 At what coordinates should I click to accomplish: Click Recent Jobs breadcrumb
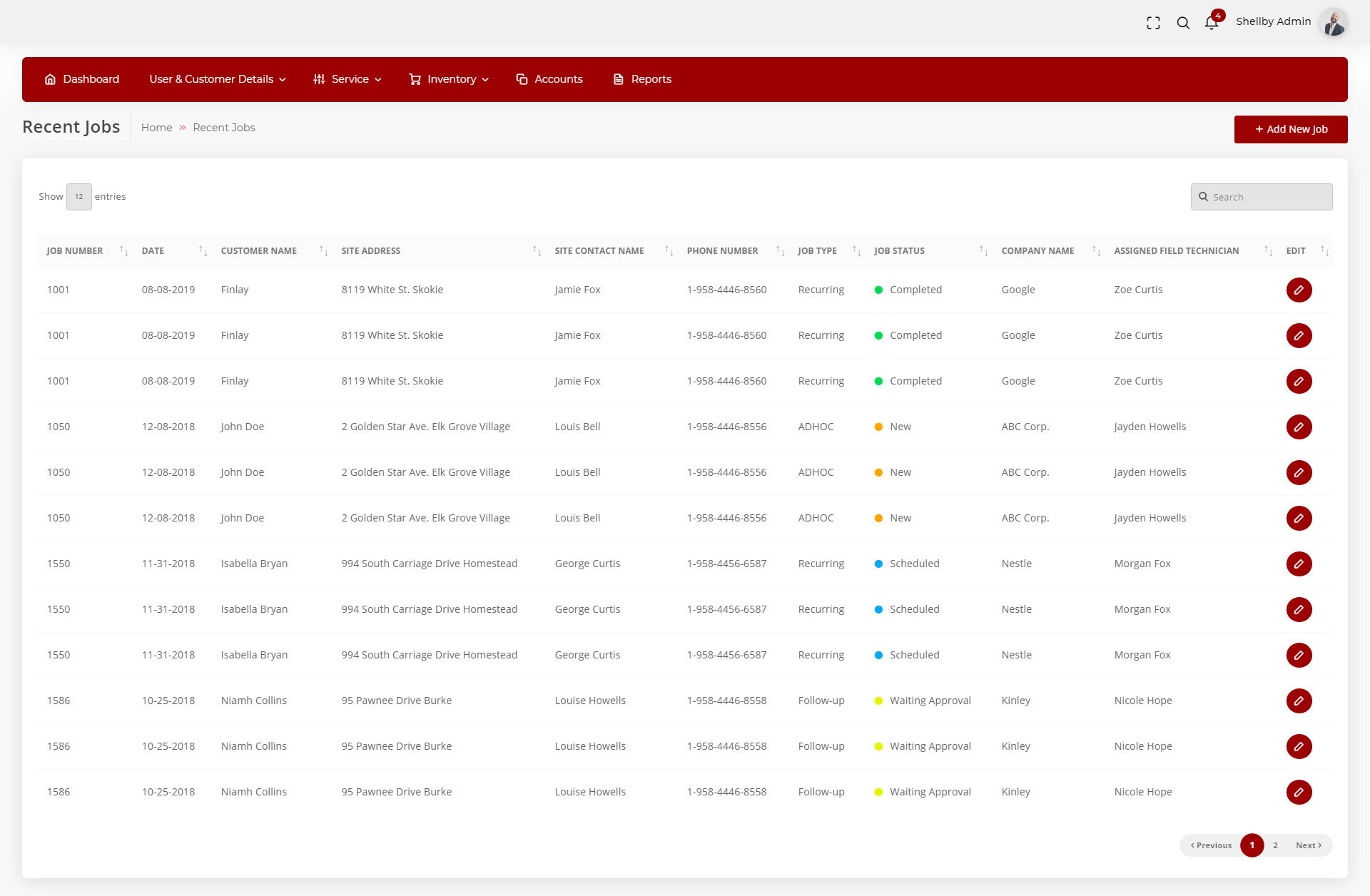[224, 128]
